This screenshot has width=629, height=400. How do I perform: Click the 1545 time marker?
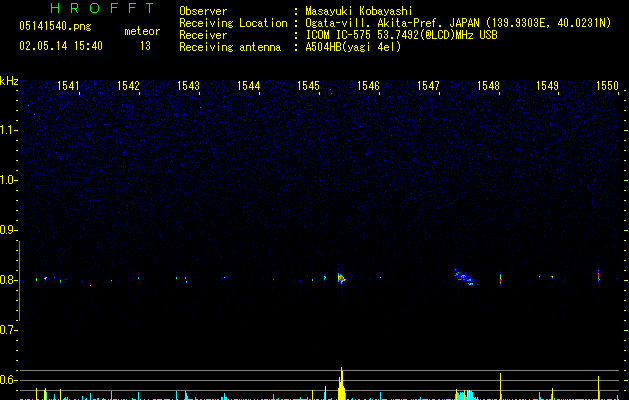coord(308,86)
